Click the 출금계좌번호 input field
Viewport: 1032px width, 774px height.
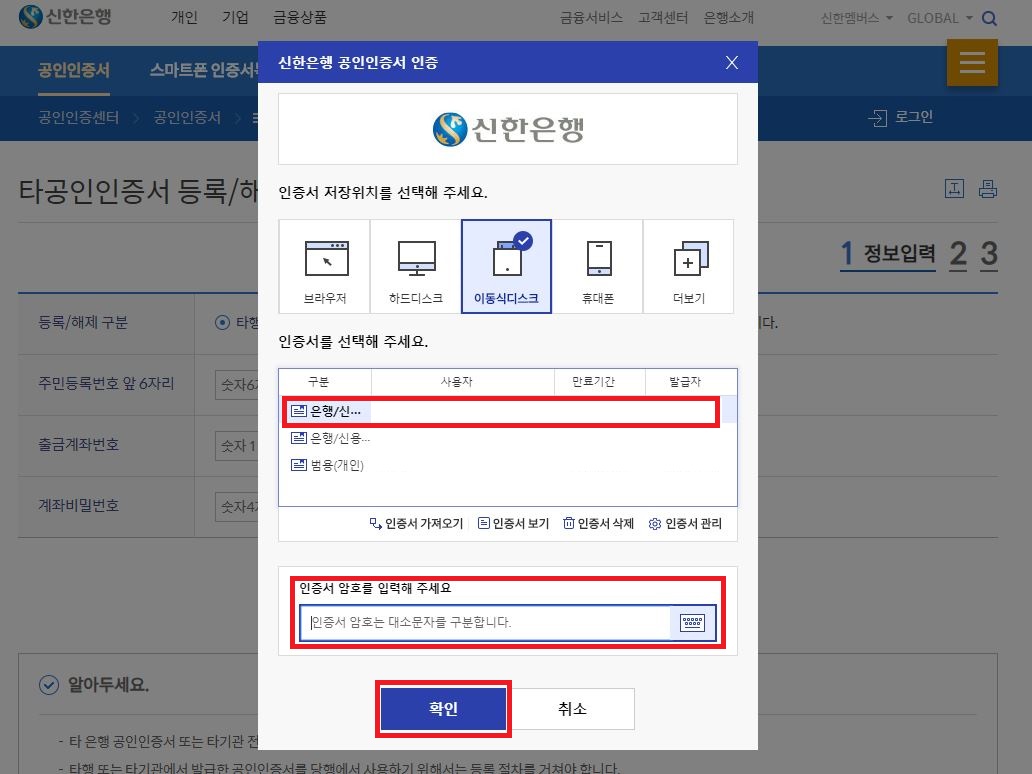(237, 446)
